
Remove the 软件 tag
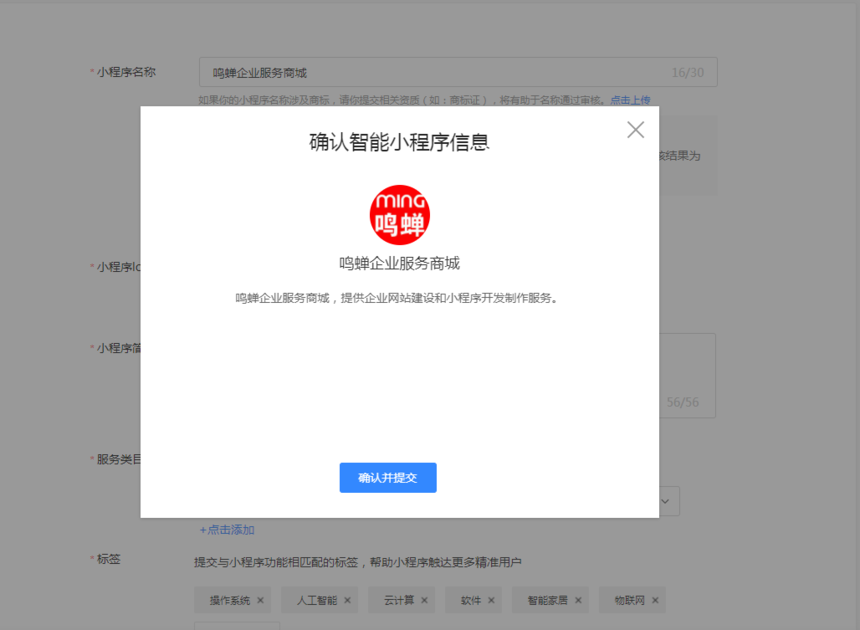pyautogui.click(x=491, y=600)
